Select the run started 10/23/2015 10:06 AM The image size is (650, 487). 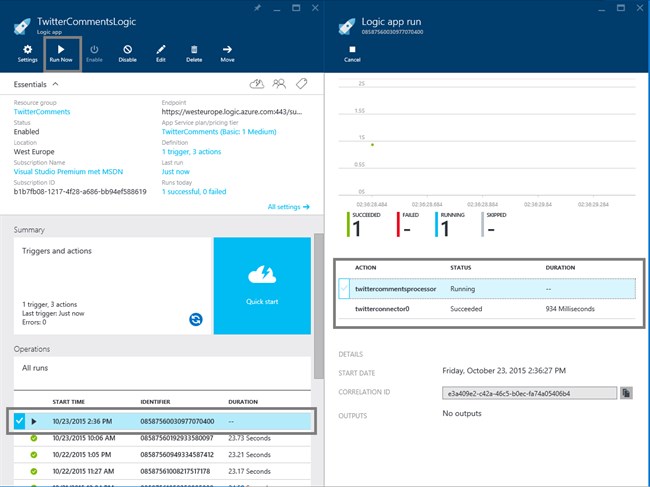tap(162, 438)
